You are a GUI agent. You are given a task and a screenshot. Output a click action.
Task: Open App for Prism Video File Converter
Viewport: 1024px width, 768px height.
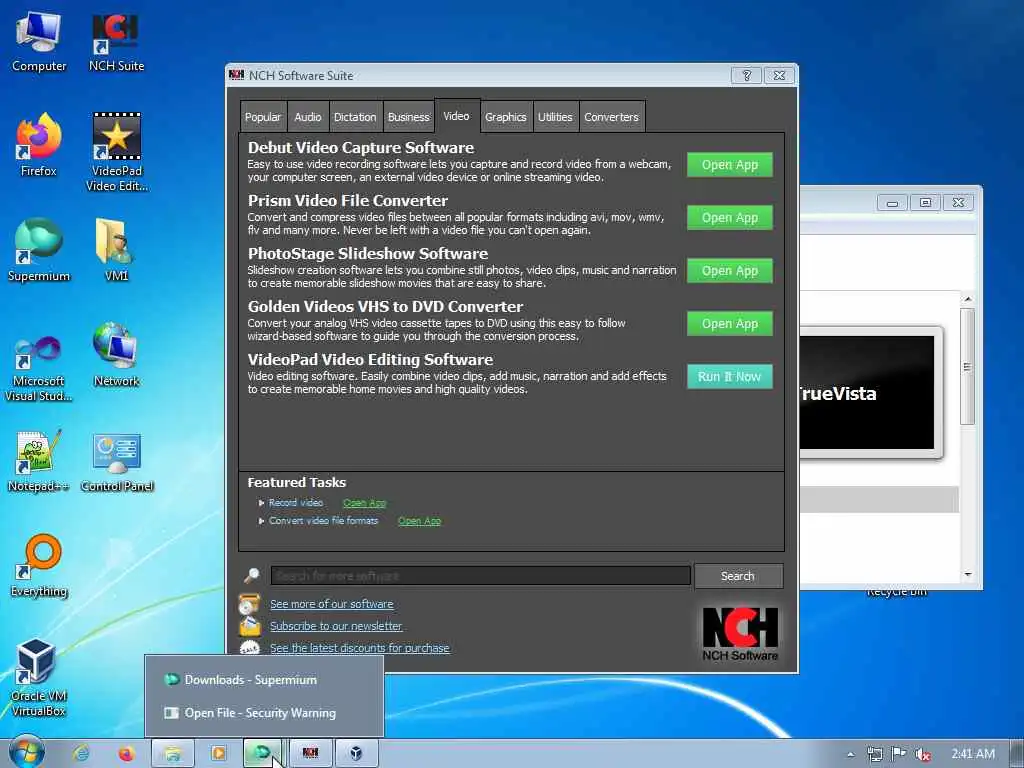(x=729, y=217)
